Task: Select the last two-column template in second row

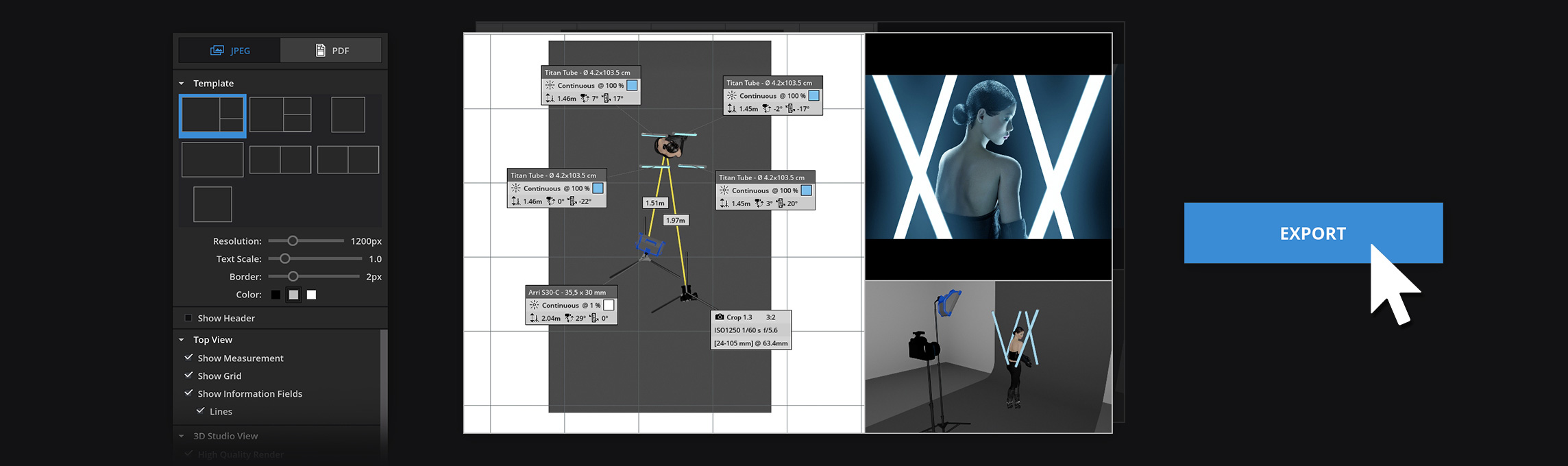Action: click(348, 160)
